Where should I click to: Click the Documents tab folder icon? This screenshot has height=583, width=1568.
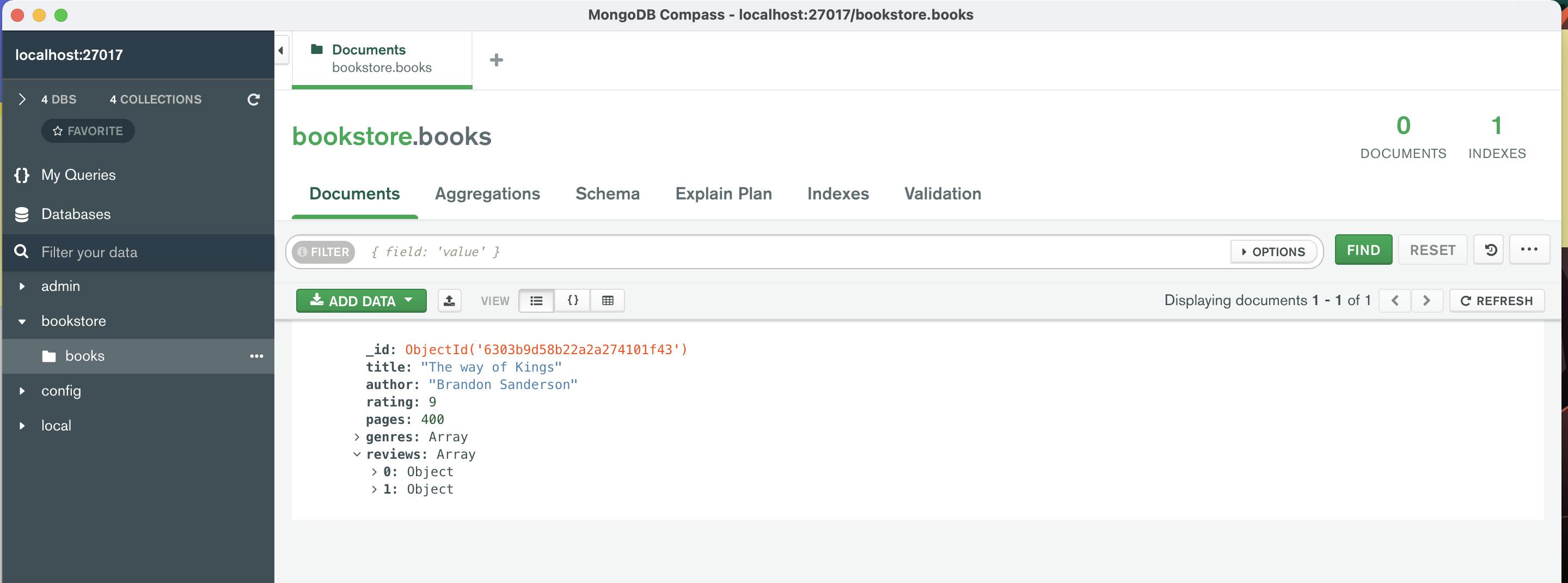[x=316, y=50]
